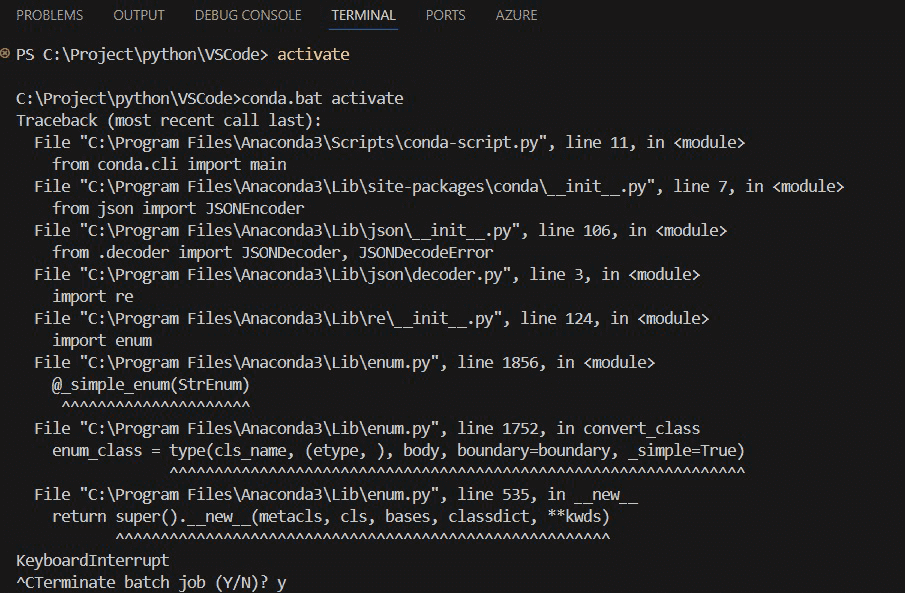Click the Terminate batch job prompt line
The width and height of the screenshot is (905, 593).
(x=152, y=582)
